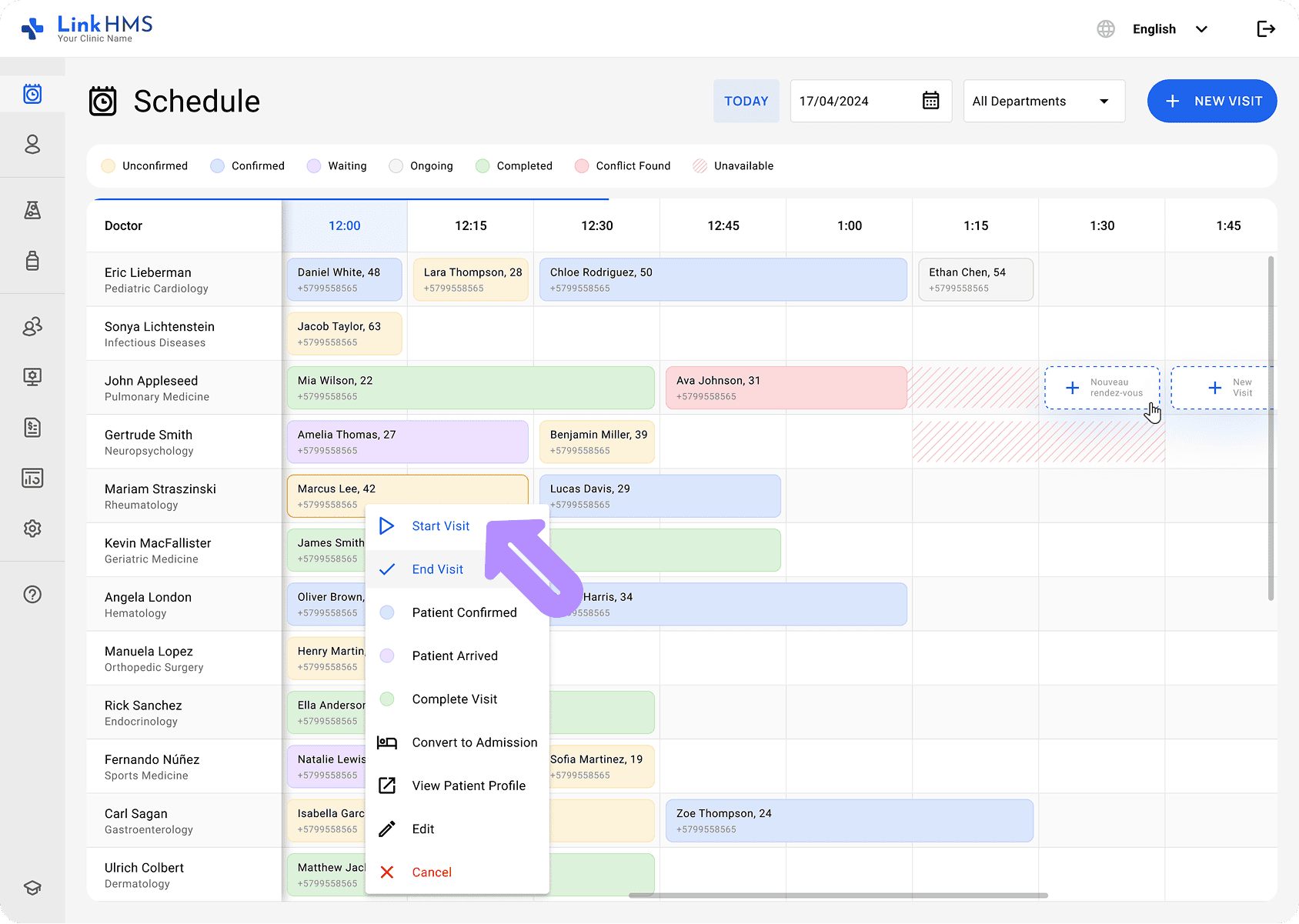Click the 17/04/2024 date field
The width and height of the screenshot is (1299, 924).
pos(854,101)
